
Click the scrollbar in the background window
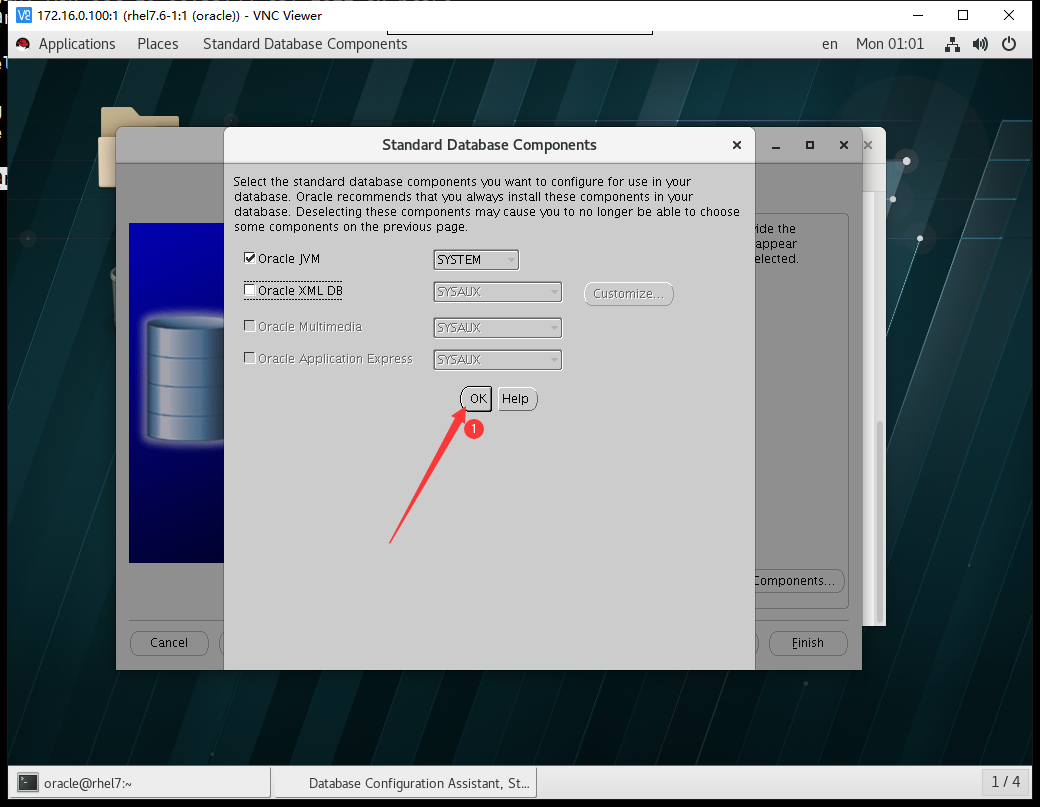(x=880, y=522)
